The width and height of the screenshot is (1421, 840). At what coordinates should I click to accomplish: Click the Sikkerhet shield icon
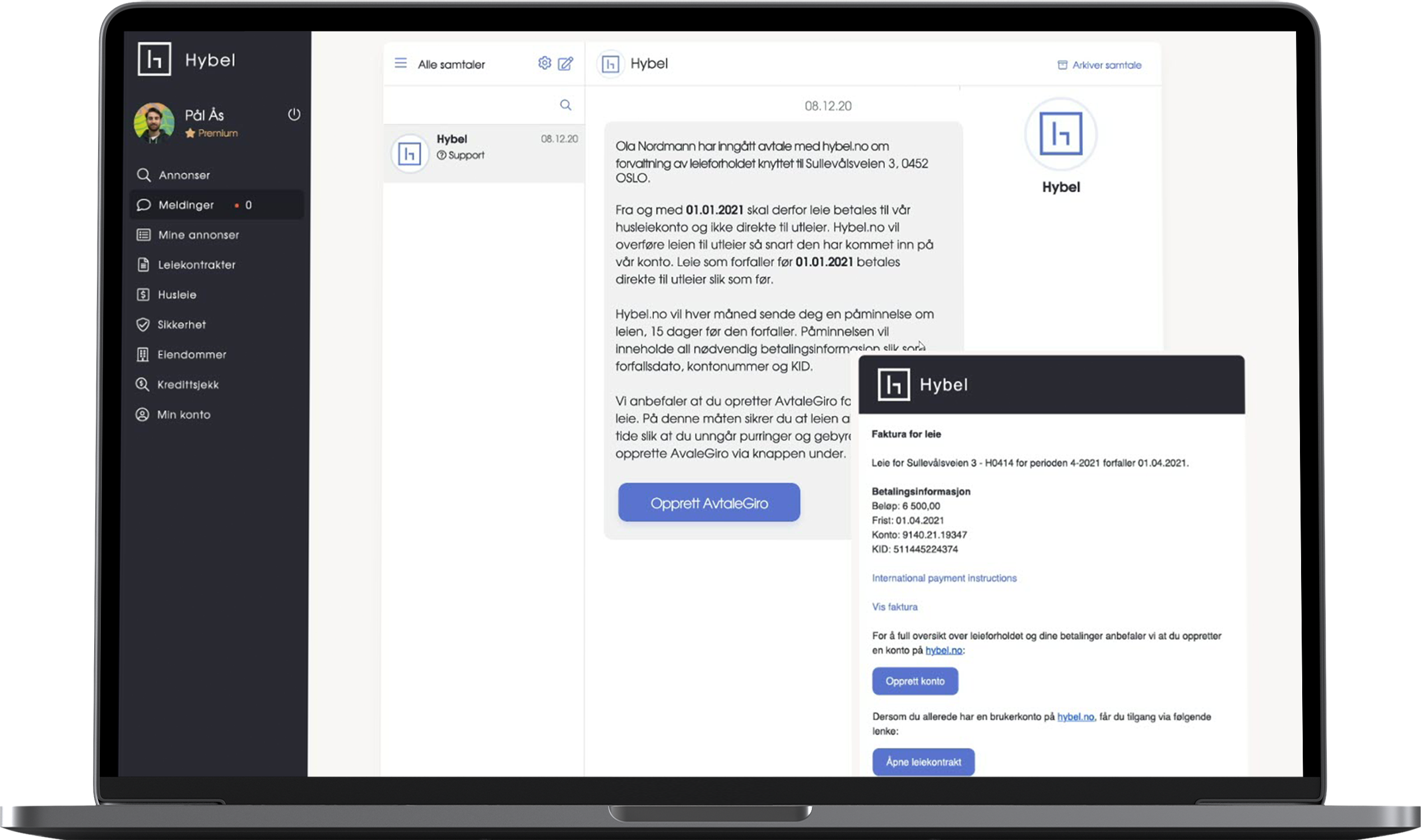coord(143,325)
